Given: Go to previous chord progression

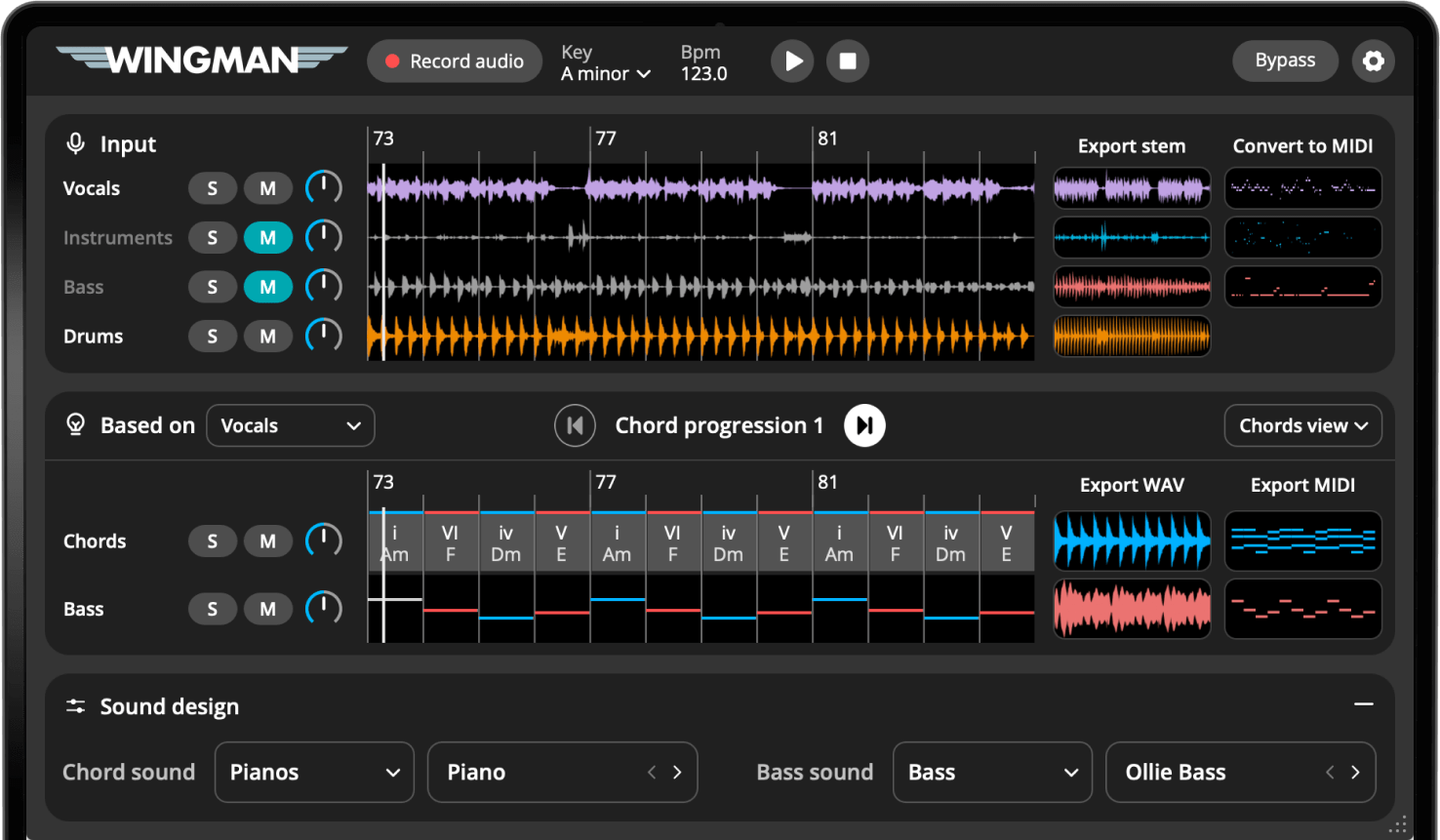Looking at the screenshot, I should coord(575,425).
